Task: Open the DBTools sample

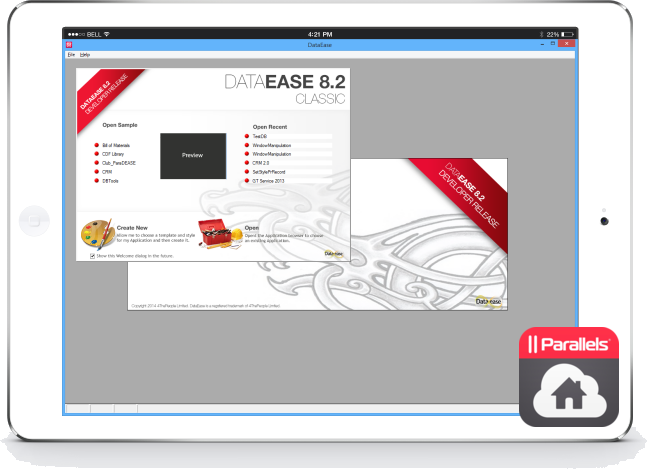Action: point(110,181)
